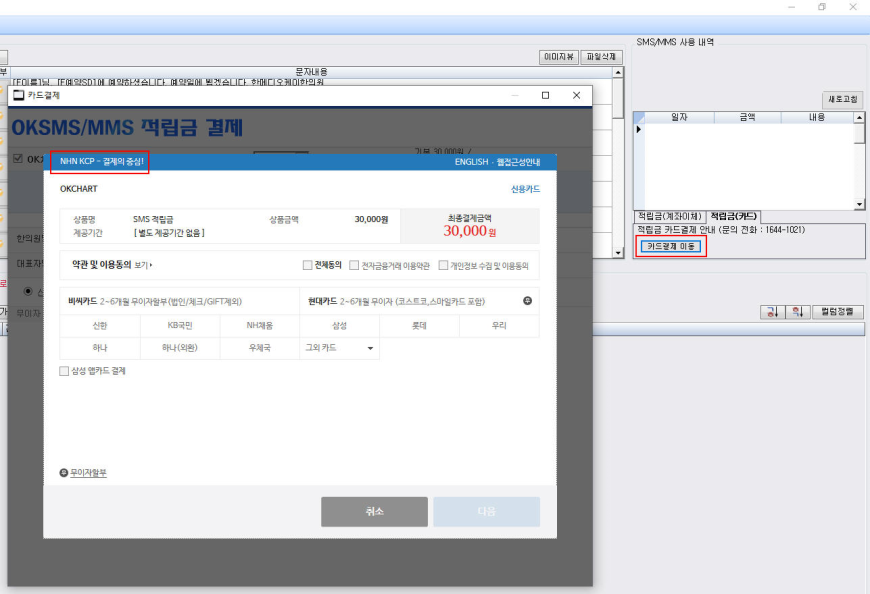
Task: Click message list scrollbar down arrow
Action: click(618, 252)
